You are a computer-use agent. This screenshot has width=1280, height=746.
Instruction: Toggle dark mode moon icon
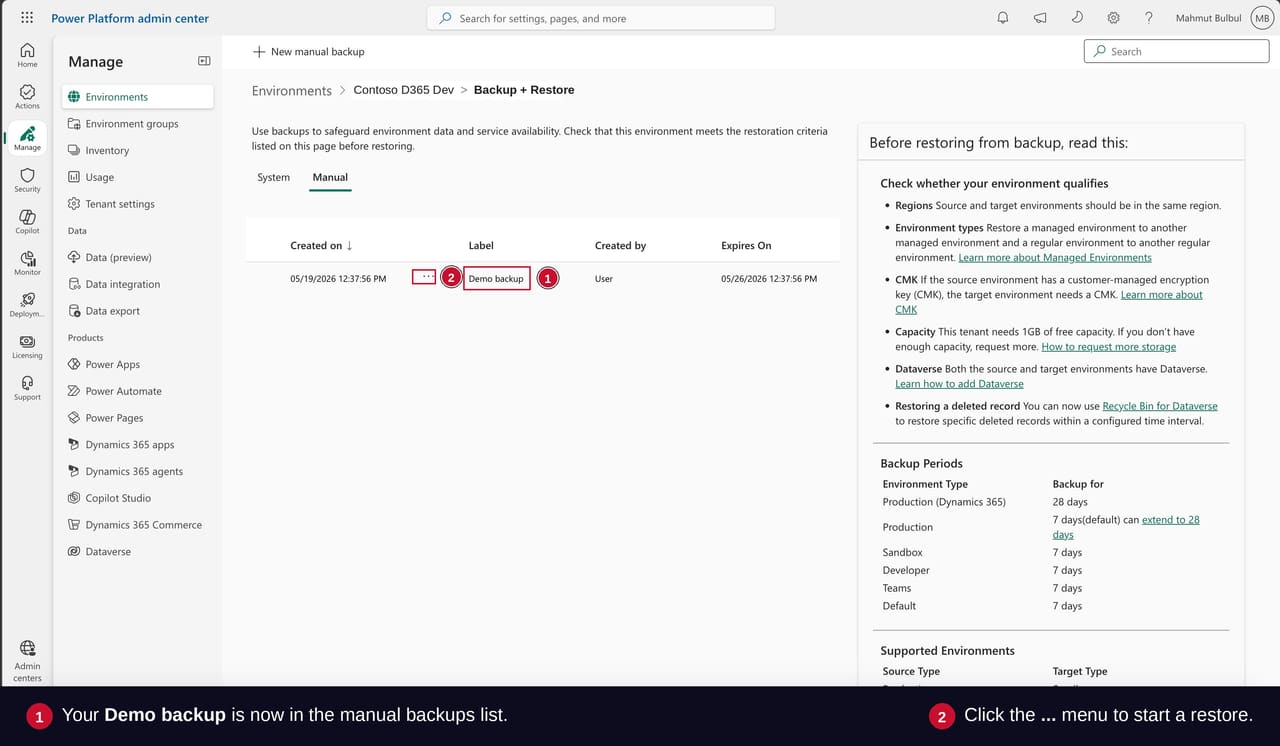(1077, 18)
